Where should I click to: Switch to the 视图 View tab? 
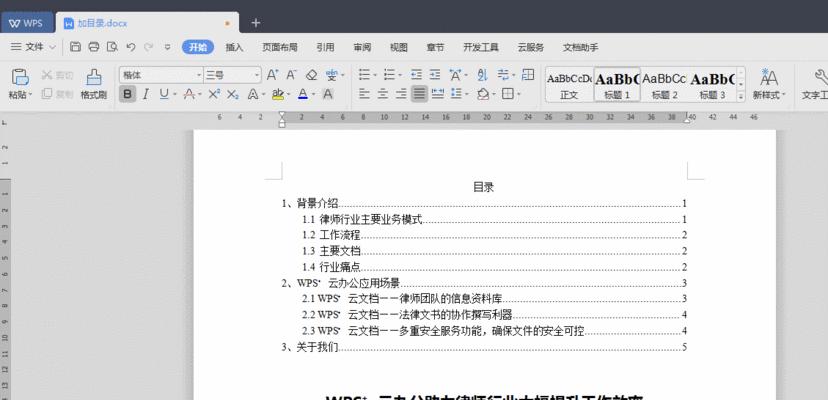[399, 47]
